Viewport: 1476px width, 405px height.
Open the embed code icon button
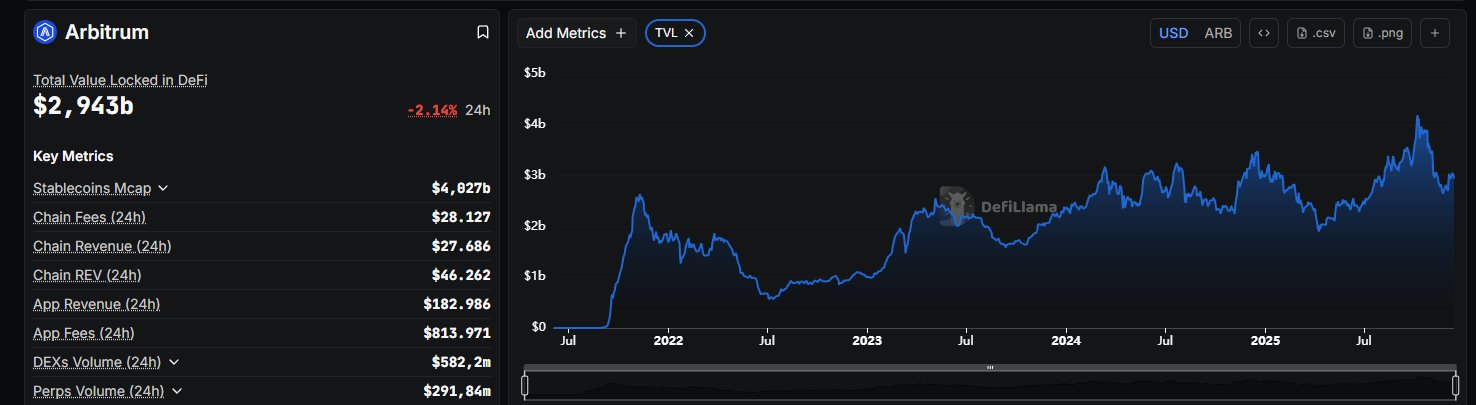point(1264,33)
